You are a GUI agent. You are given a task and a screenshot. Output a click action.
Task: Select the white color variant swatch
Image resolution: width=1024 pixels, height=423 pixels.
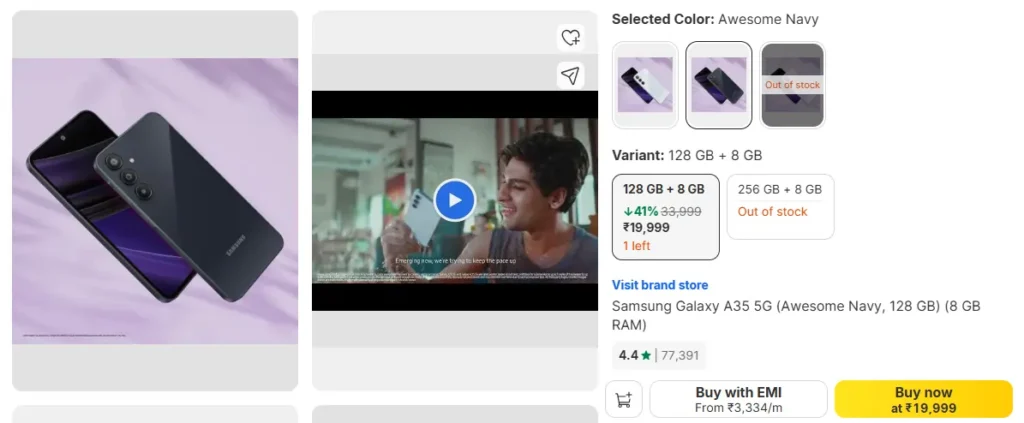click(645, 85)
